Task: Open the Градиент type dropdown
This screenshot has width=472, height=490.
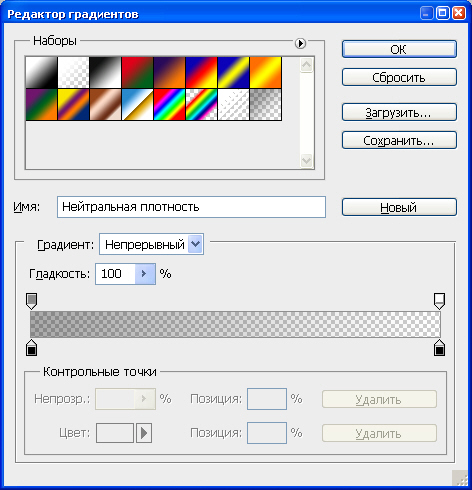Action: point(151,244)
